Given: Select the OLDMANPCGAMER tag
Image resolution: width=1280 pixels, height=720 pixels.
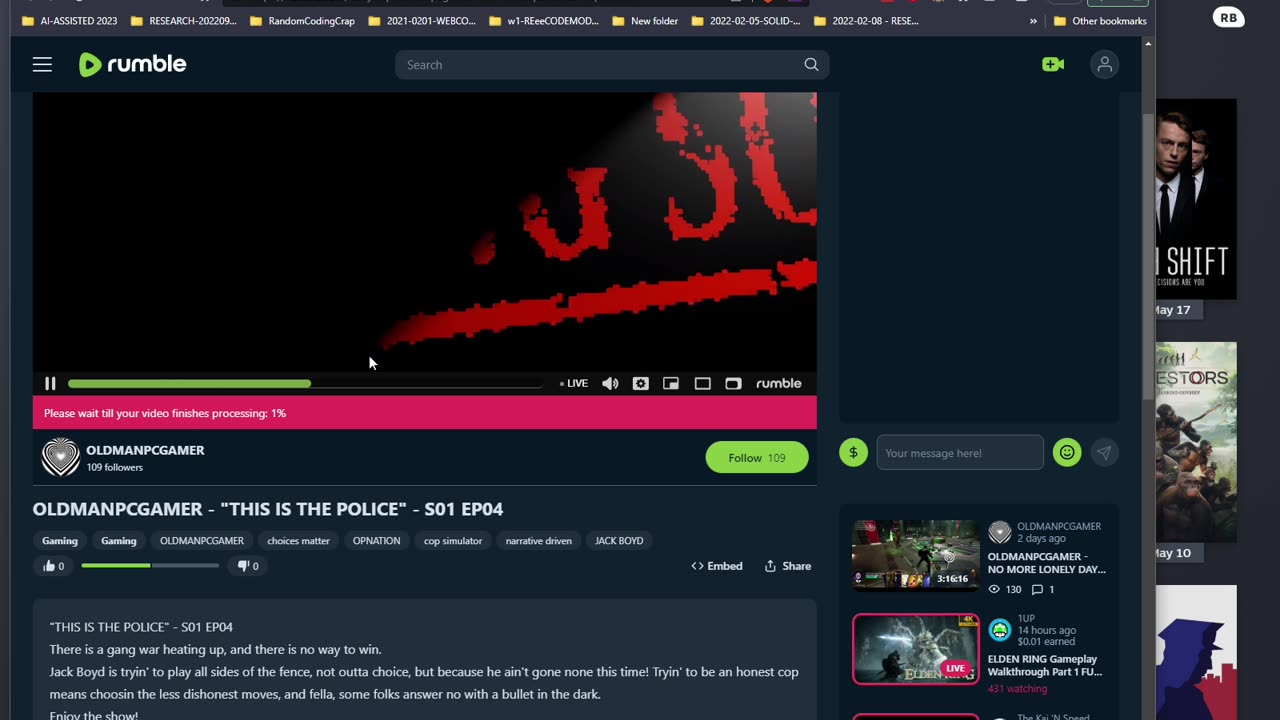Looking at the screenshot, I should [x=202, y=540].
